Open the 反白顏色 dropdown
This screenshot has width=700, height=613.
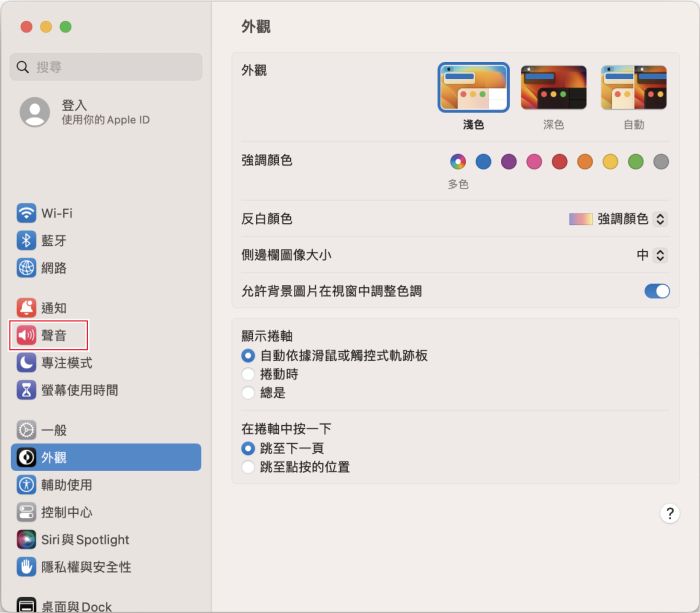coord(618,219)
